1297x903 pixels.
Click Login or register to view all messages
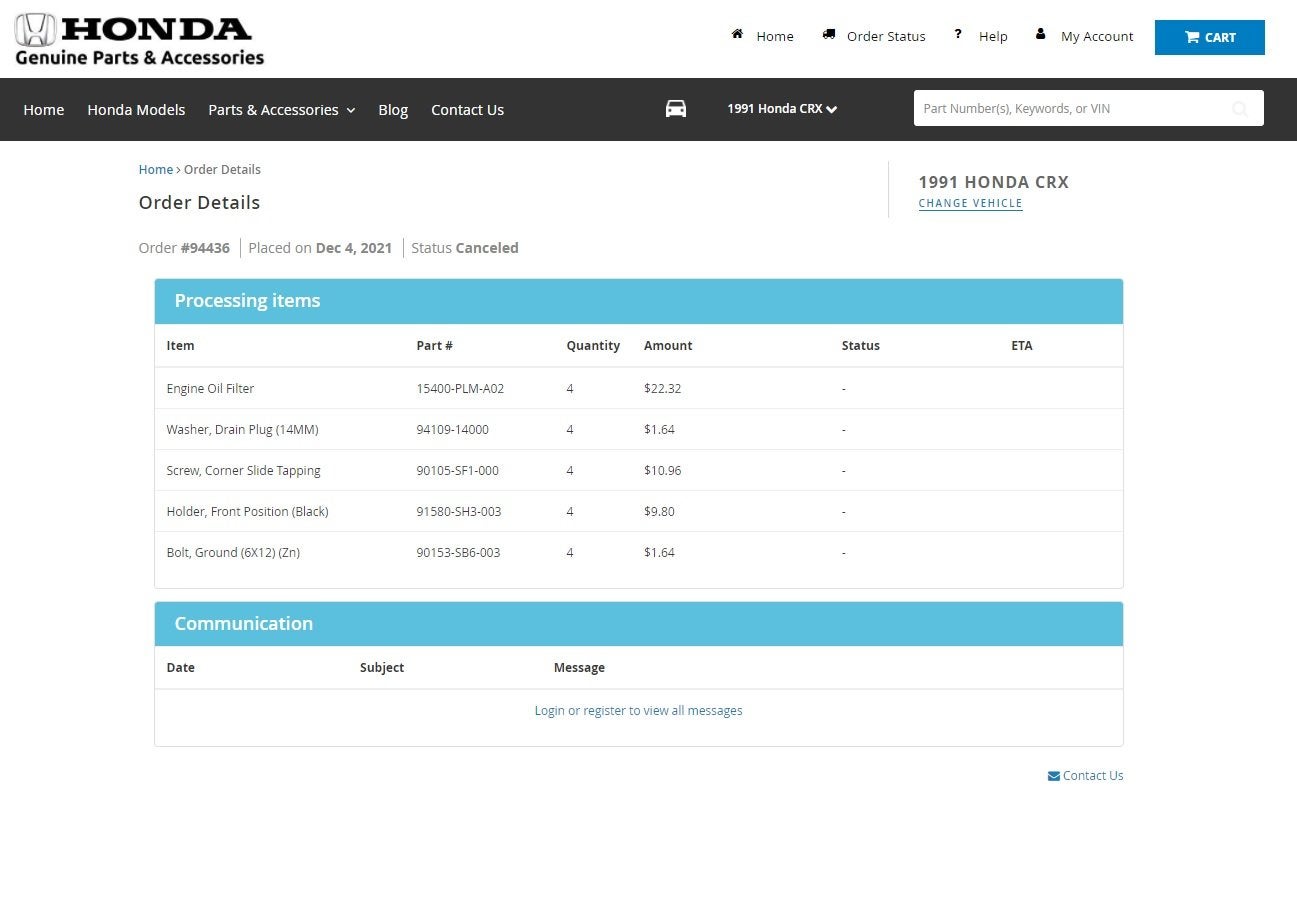point(638,711)
